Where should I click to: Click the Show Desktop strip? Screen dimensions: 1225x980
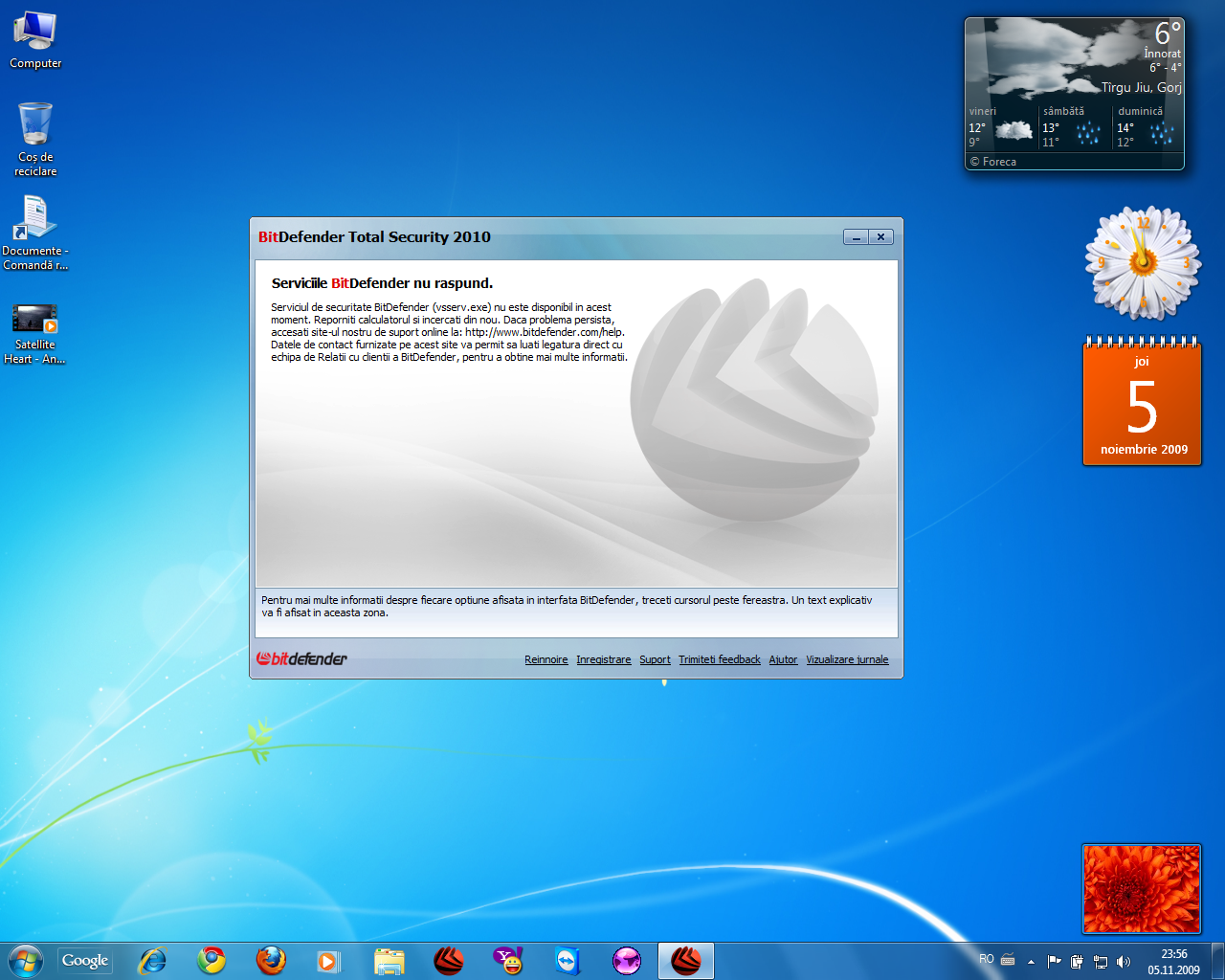pos(1217,961)
